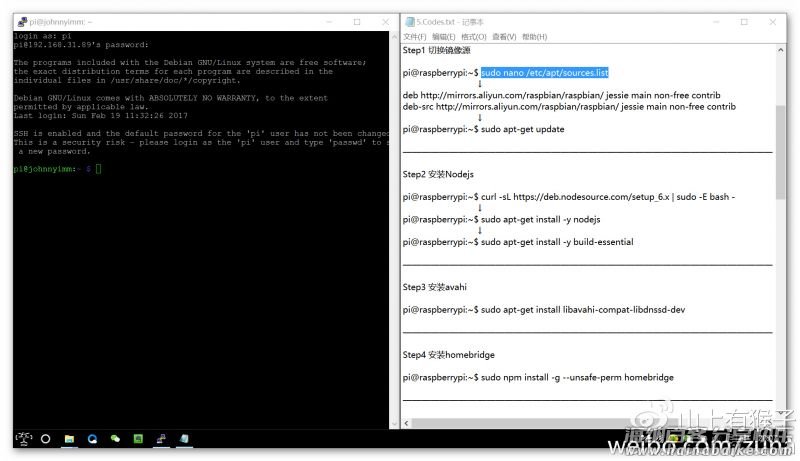Click the 'sudo npm install -g --unsafe-perm homebridge' line
This screenshot has height=461, width=800.
[x=538, y=377]
